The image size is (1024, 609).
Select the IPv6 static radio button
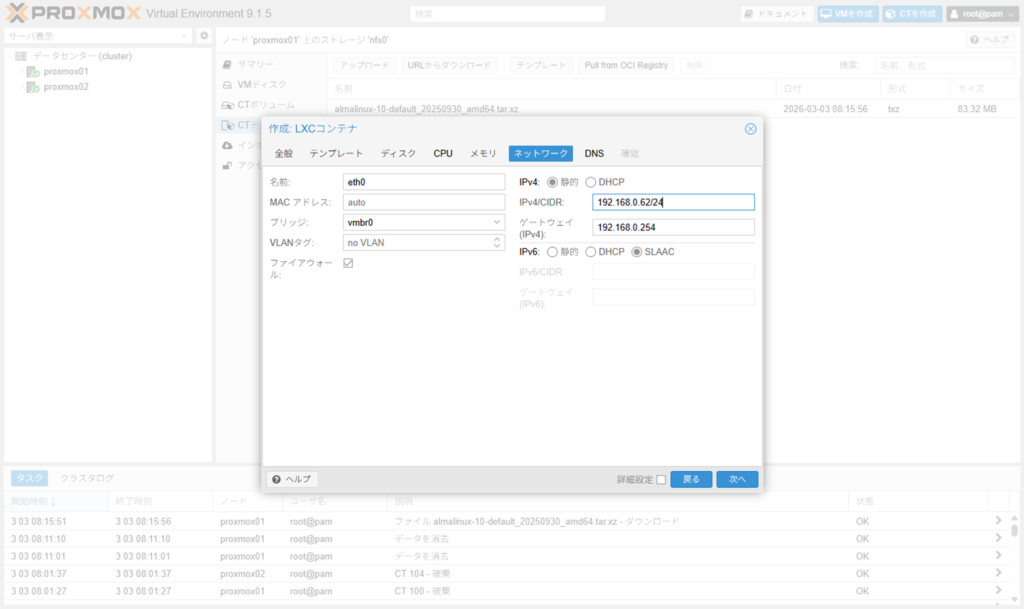(552, 252)
